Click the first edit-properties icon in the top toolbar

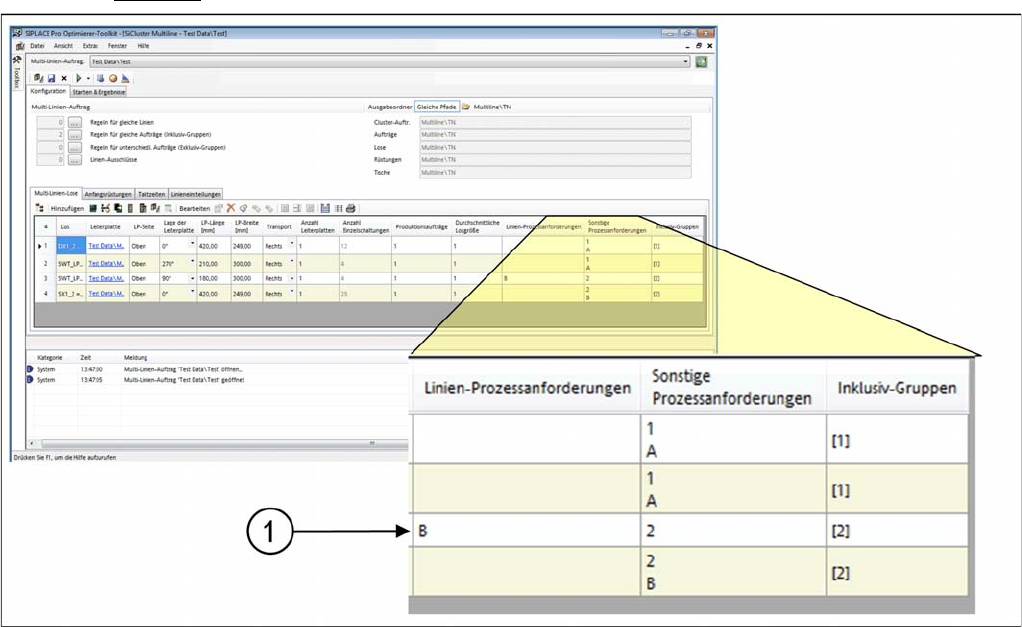[x=39, y=78]
